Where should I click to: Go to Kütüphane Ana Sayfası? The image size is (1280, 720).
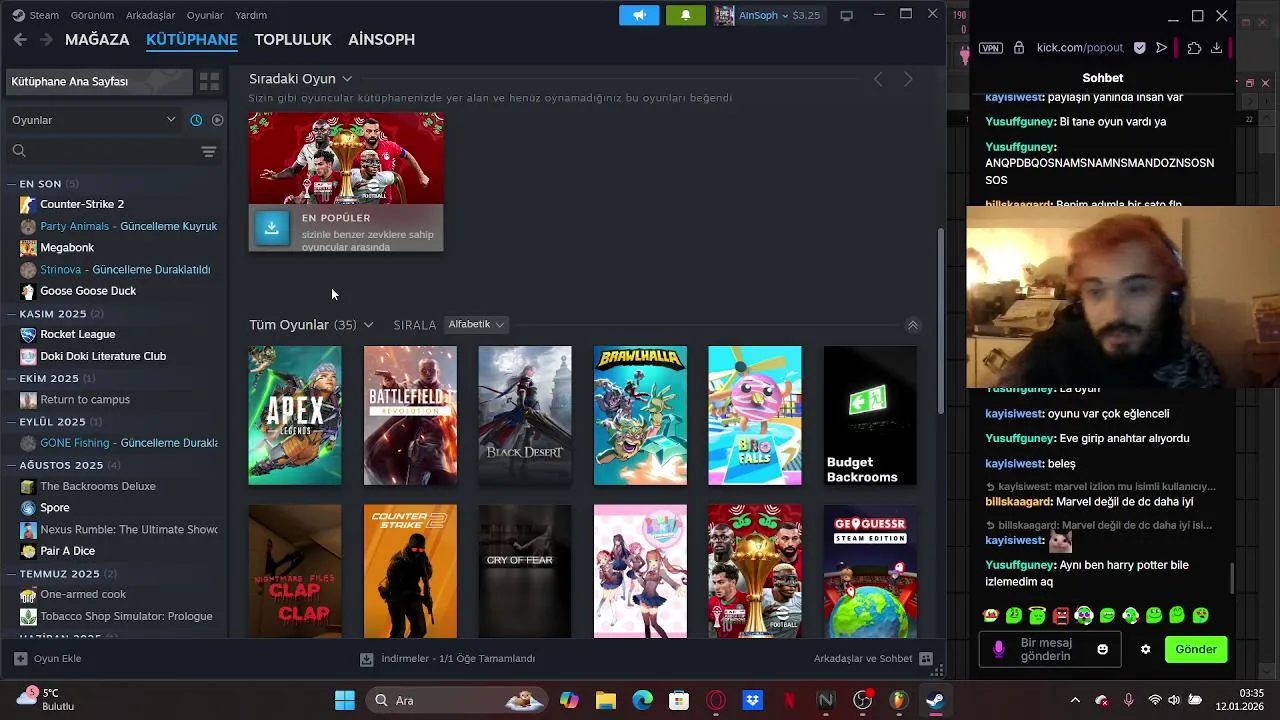click(x=98, y=81)
